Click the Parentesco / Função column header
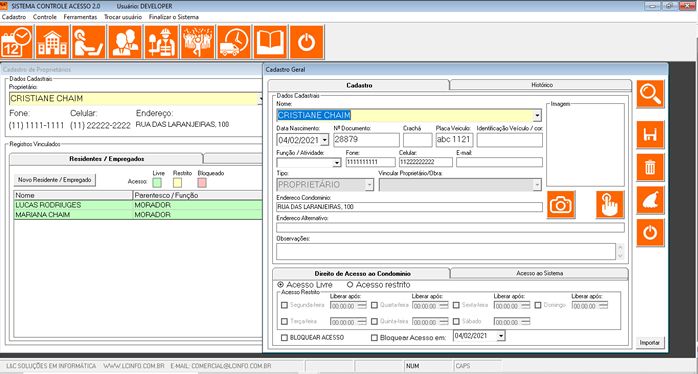Image resolution: width=698 pixels, height=374 pixels. point(198,195)
